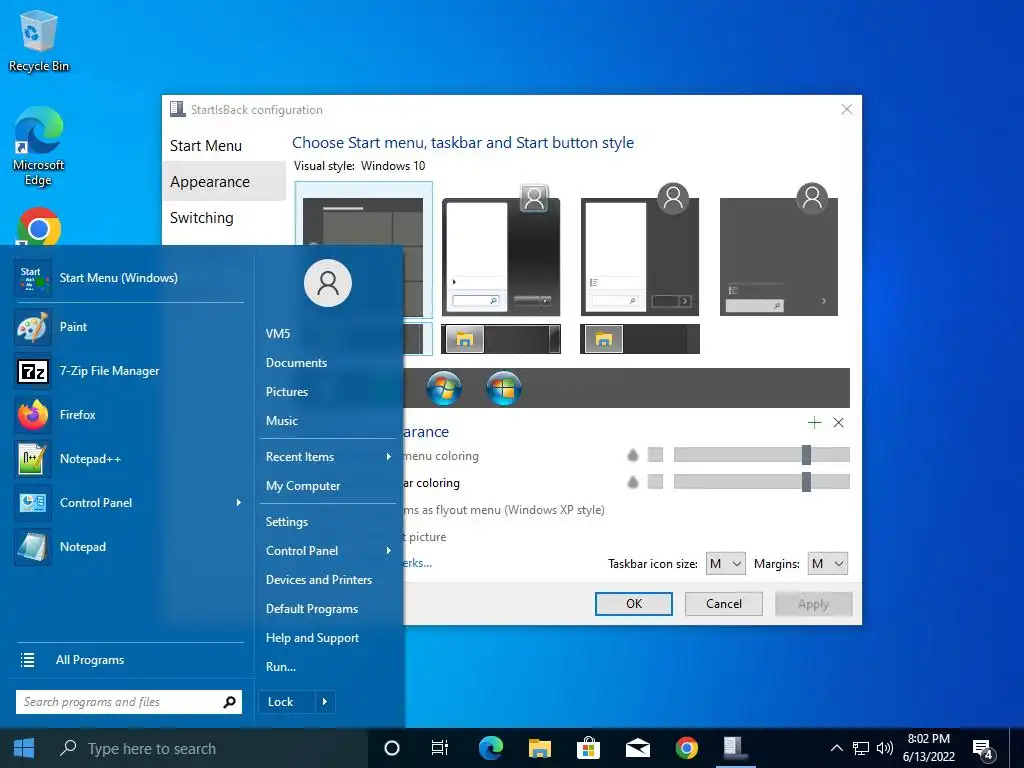Click the Apply button
The height and width of the screenshot is (768, 1024).
813,604
